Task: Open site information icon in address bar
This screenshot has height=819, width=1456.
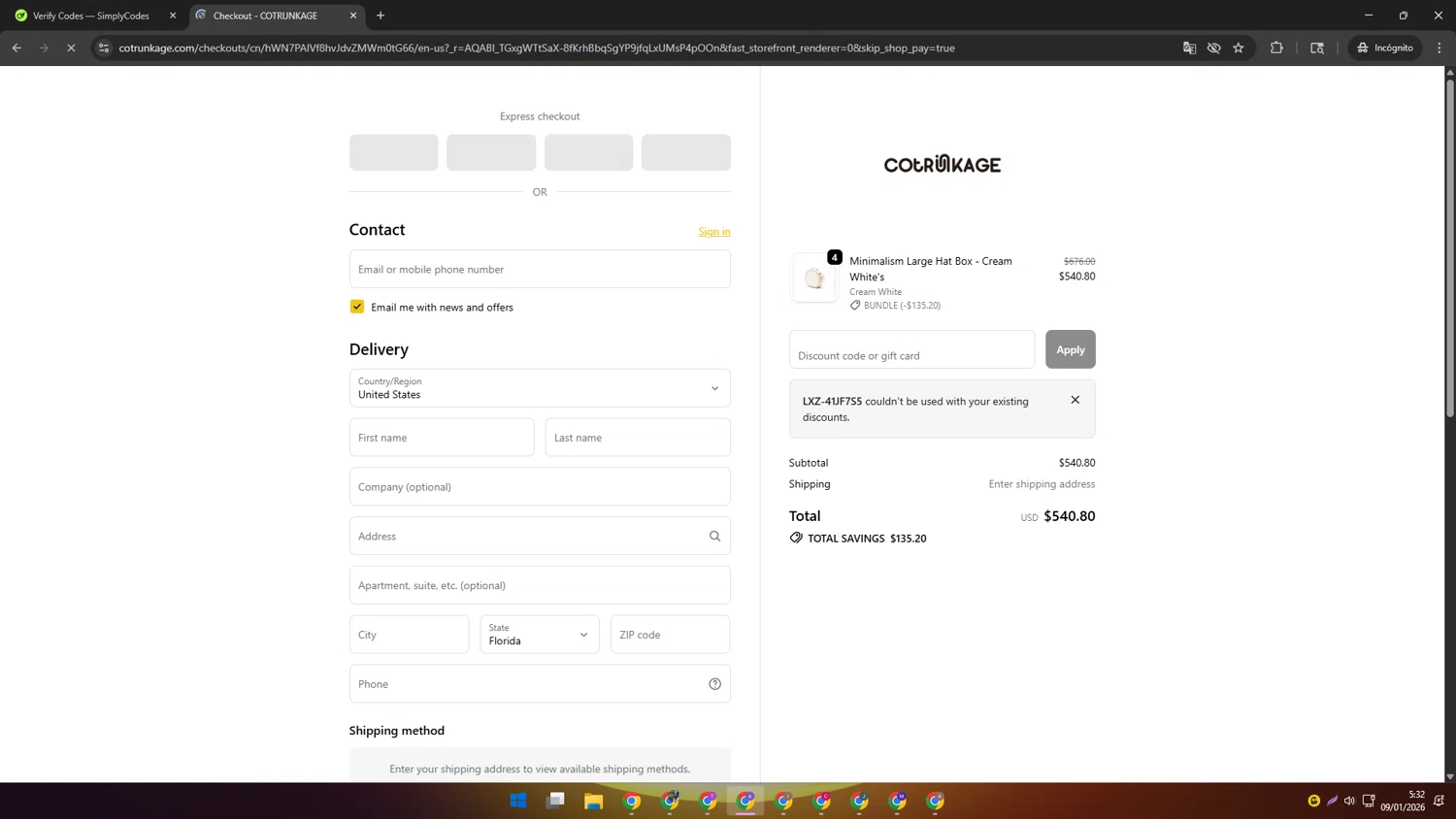Action: (x=104, y=48)
